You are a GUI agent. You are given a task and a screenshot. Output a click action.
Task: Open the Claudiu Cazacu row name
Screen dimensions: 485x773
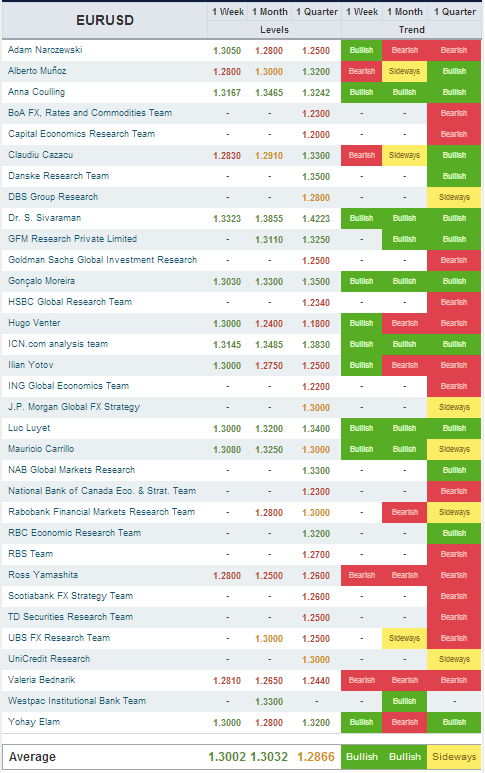click(x=40, y=155)
